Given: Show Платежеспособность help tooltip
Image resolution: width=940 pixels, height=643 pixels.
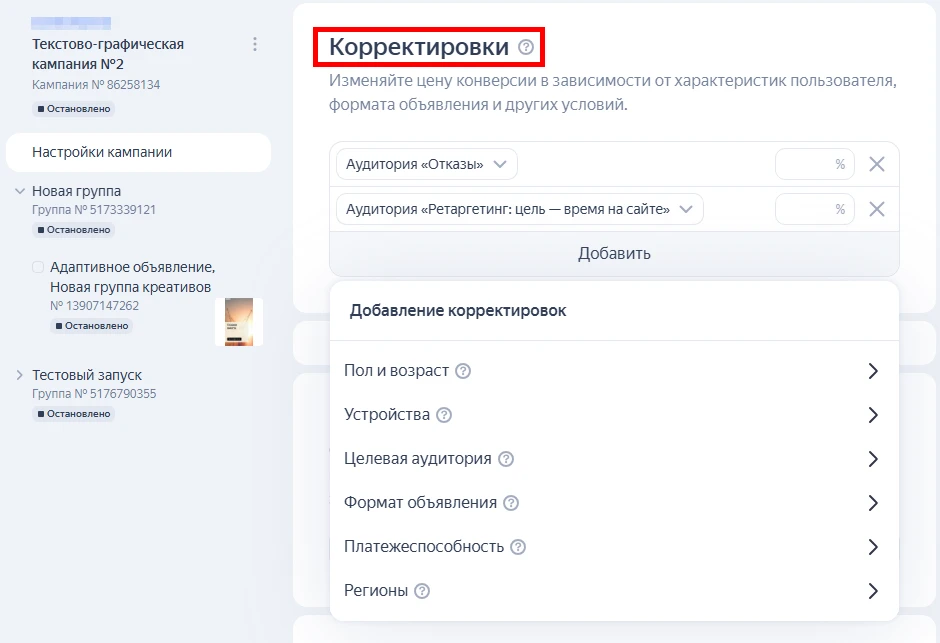Looking at the screenshot, I should coord(518,547).
